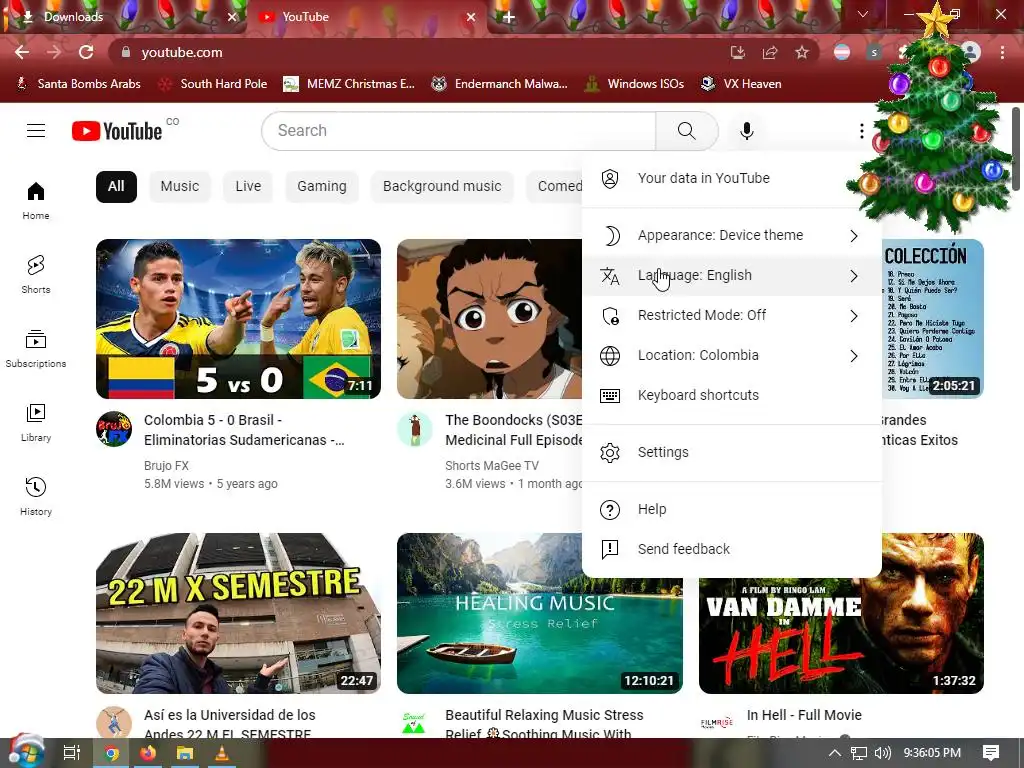Select Your data in YouTube
Image resolution: width=1024 pixels, height=768 pixels.
(731, 178)
